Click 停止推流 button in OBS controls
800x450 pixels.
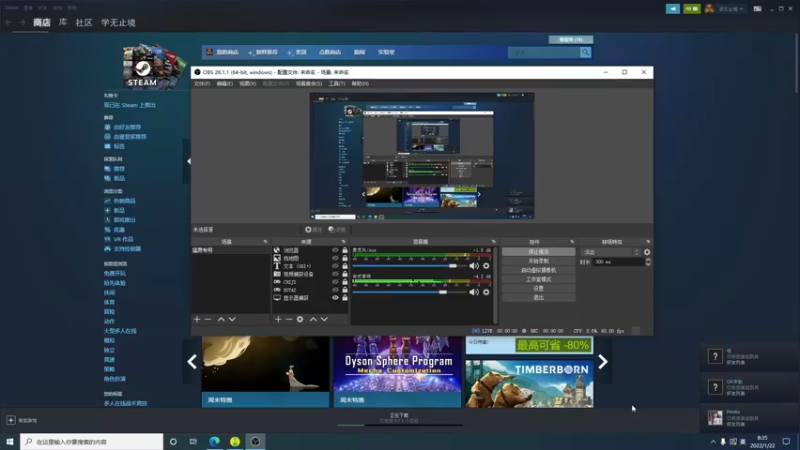pyautogui.click(x=538, y=252)
